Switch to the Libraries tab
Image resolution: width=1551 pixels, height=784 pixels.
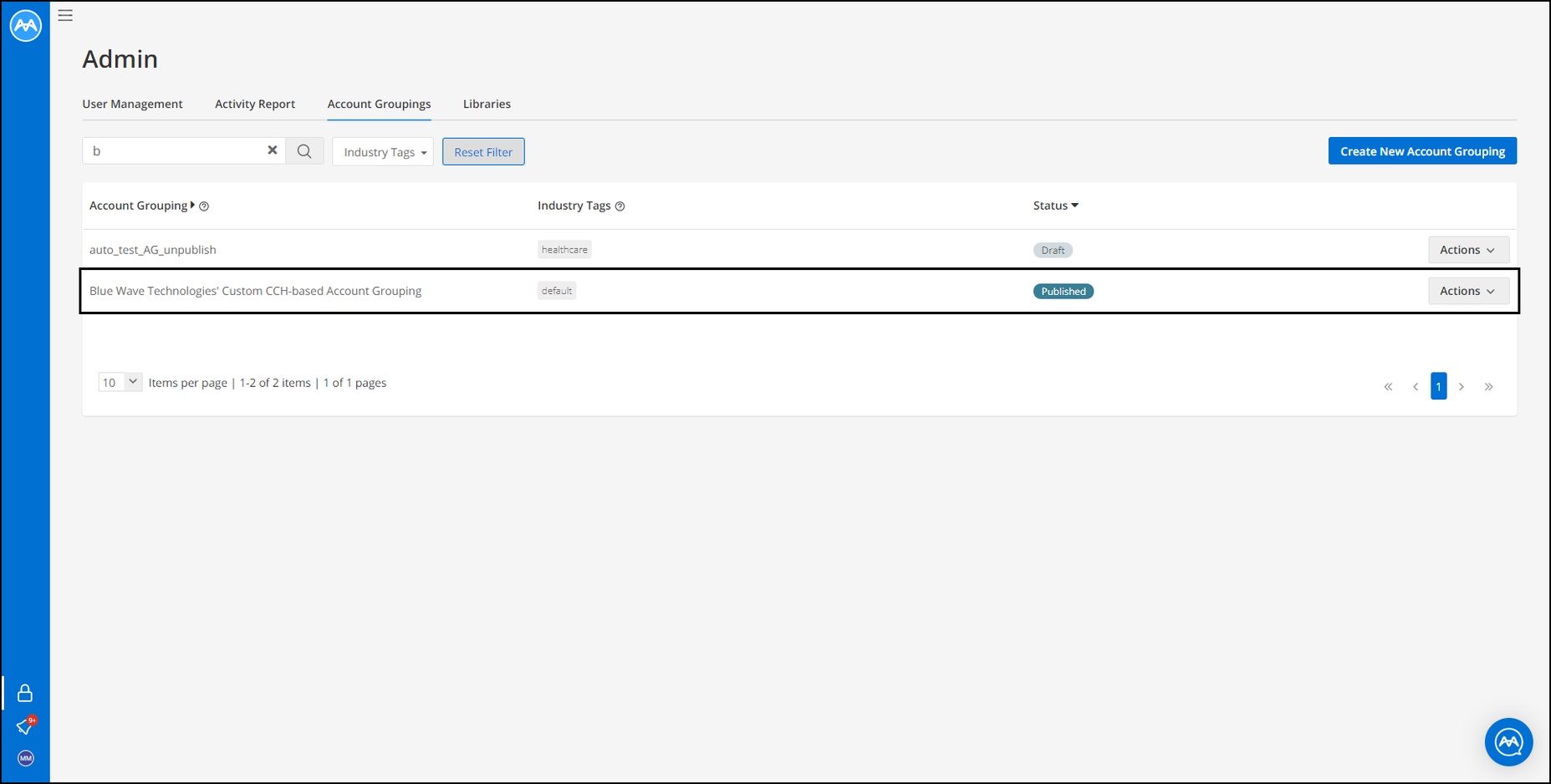[487, 104]
